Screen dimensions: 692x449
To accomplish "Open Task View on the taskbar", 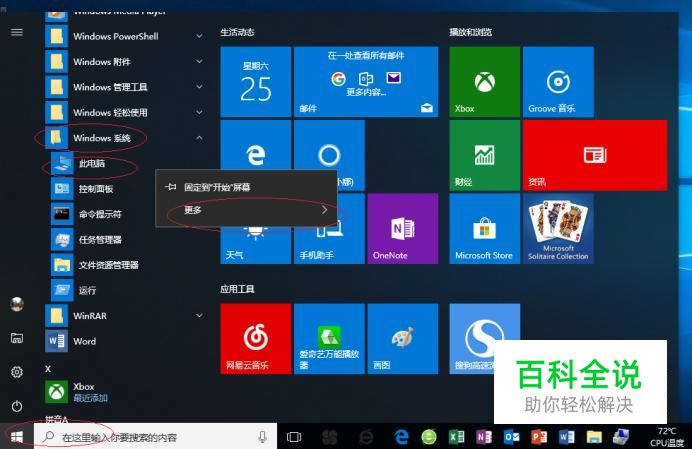I will pyautogui.click(x=294, y=437).
